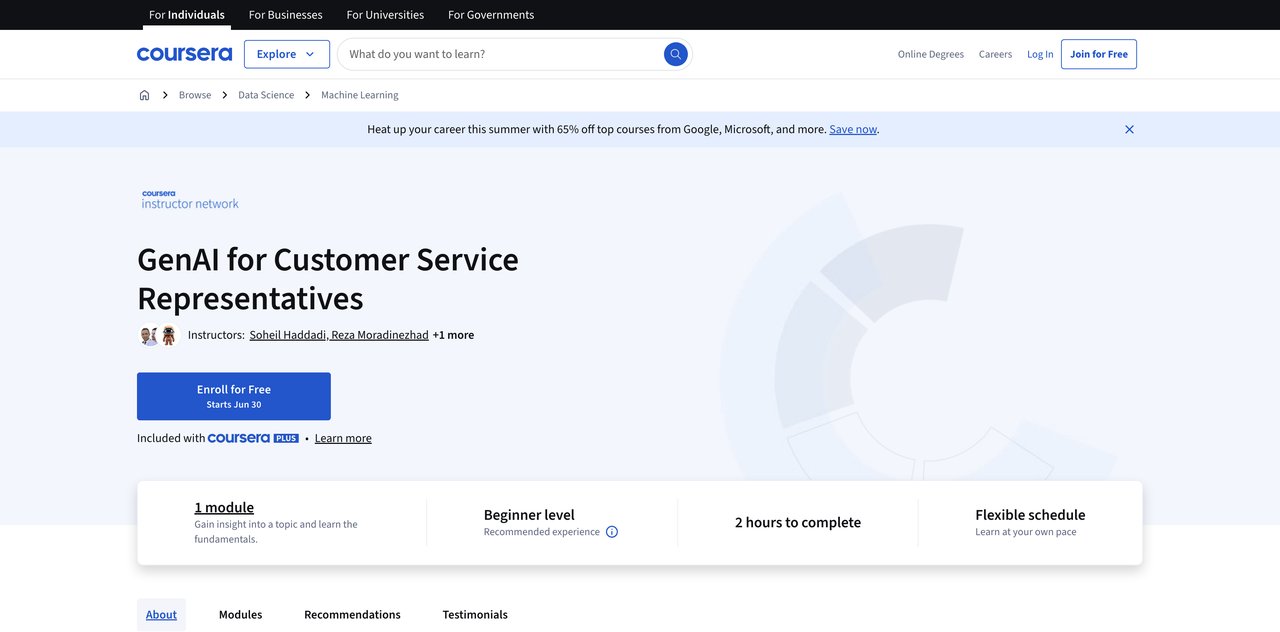
Task: Click the instructor avatar thumbnails
Action: [x=159, y=335]
